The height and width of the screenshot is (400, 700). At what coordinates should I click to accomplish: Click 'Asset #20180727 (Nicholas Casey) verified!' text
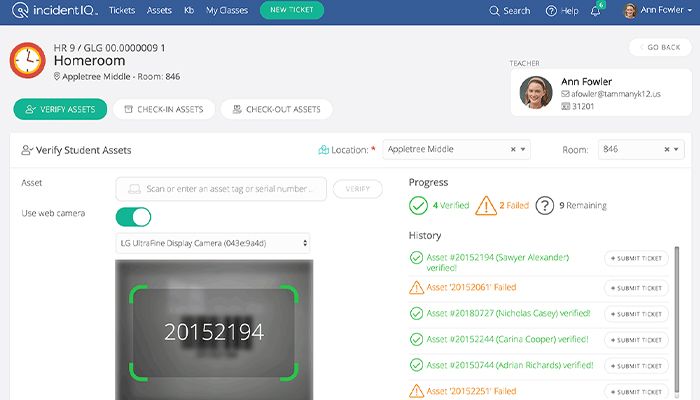[508, 313]
